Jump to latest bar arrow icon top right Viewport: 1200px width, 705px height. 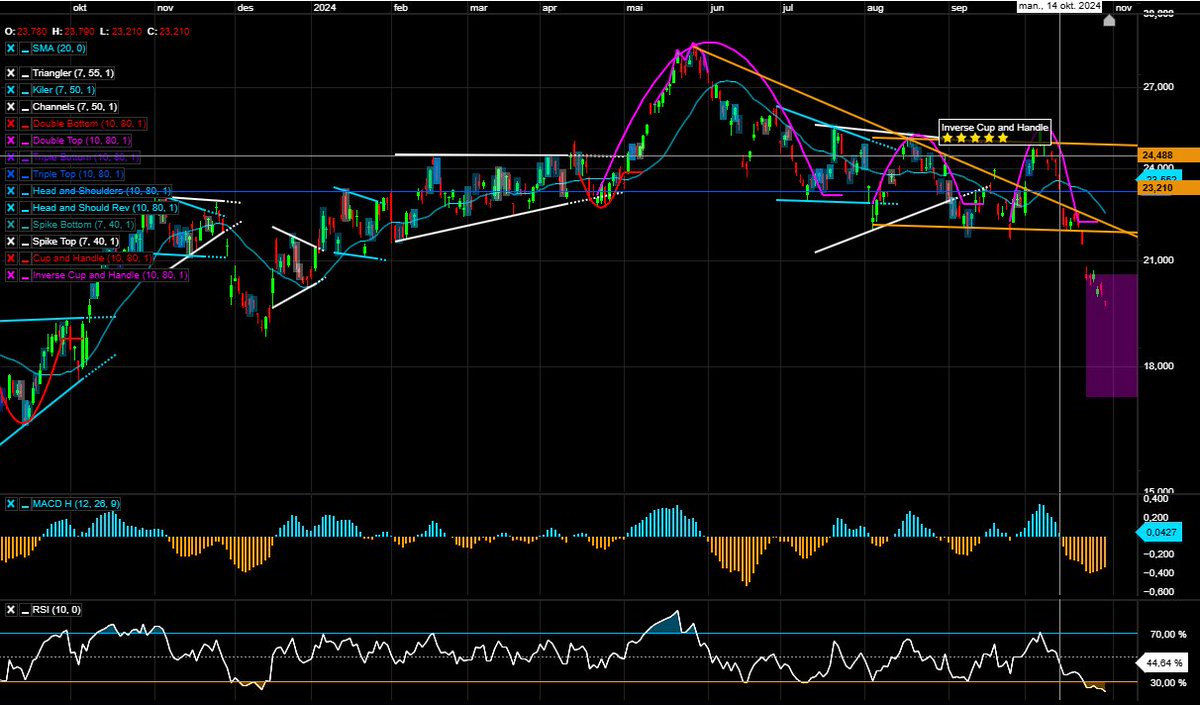pos(1108,21)
